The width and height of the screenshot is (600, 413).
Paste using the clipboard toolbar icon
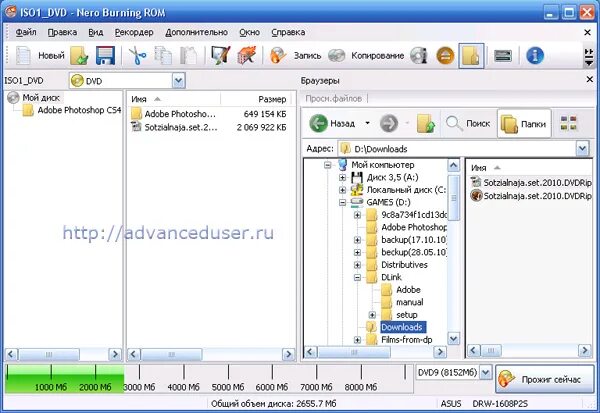click(189, 56)
